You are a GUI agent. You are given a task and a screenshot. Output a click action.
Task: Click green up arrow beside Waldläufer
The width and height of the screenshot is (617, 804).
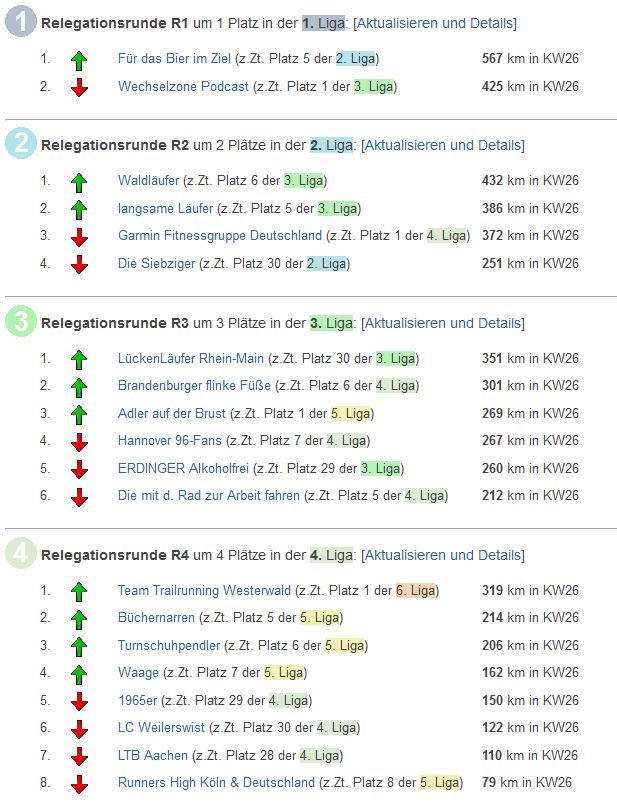[x=80, y=182]
